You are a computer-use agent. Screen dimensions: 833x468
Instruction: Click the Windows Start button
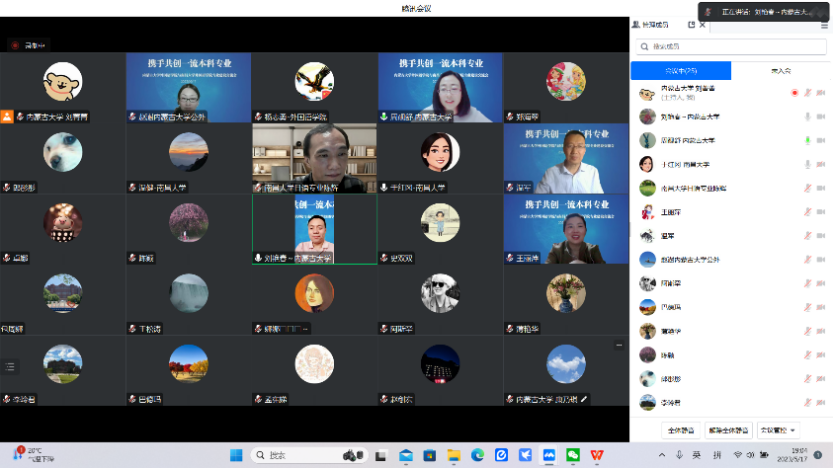coord(237,455)
